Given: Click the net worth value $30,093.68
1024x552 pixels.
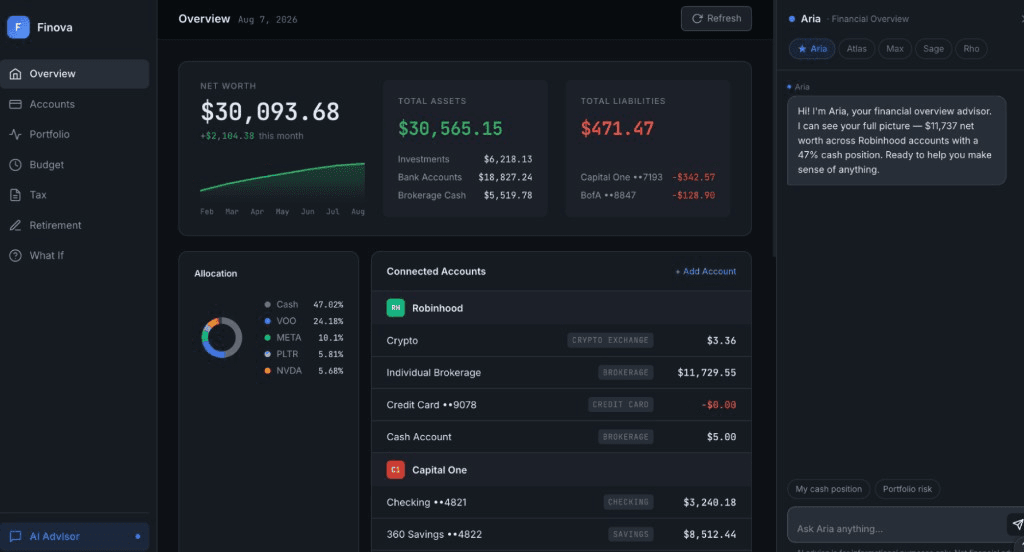Looking at the screenshot, I should coord(270,112).
